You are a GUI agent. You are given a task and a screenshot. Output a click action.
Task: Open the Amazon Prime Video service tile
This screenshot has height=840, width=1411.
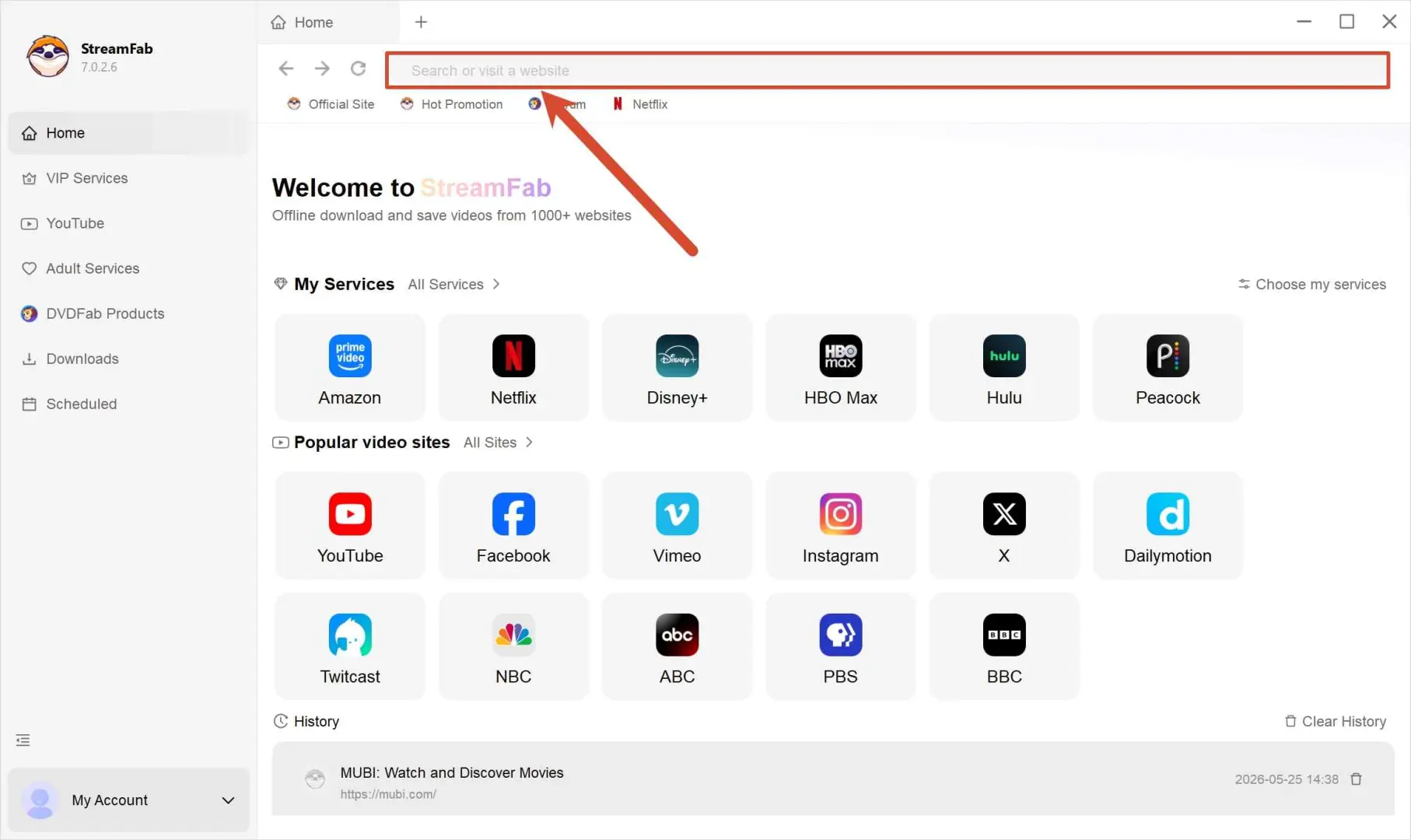pyautogui.click(x=350, y=368)
